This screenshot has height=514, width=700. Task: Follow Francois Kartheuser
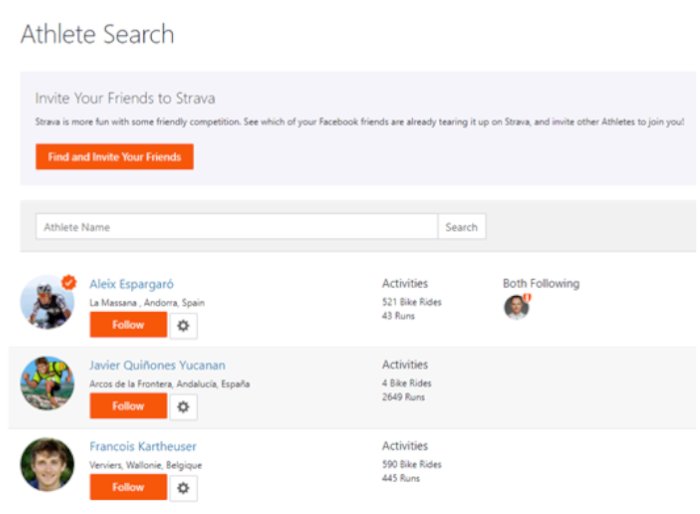tap(128, 487)
